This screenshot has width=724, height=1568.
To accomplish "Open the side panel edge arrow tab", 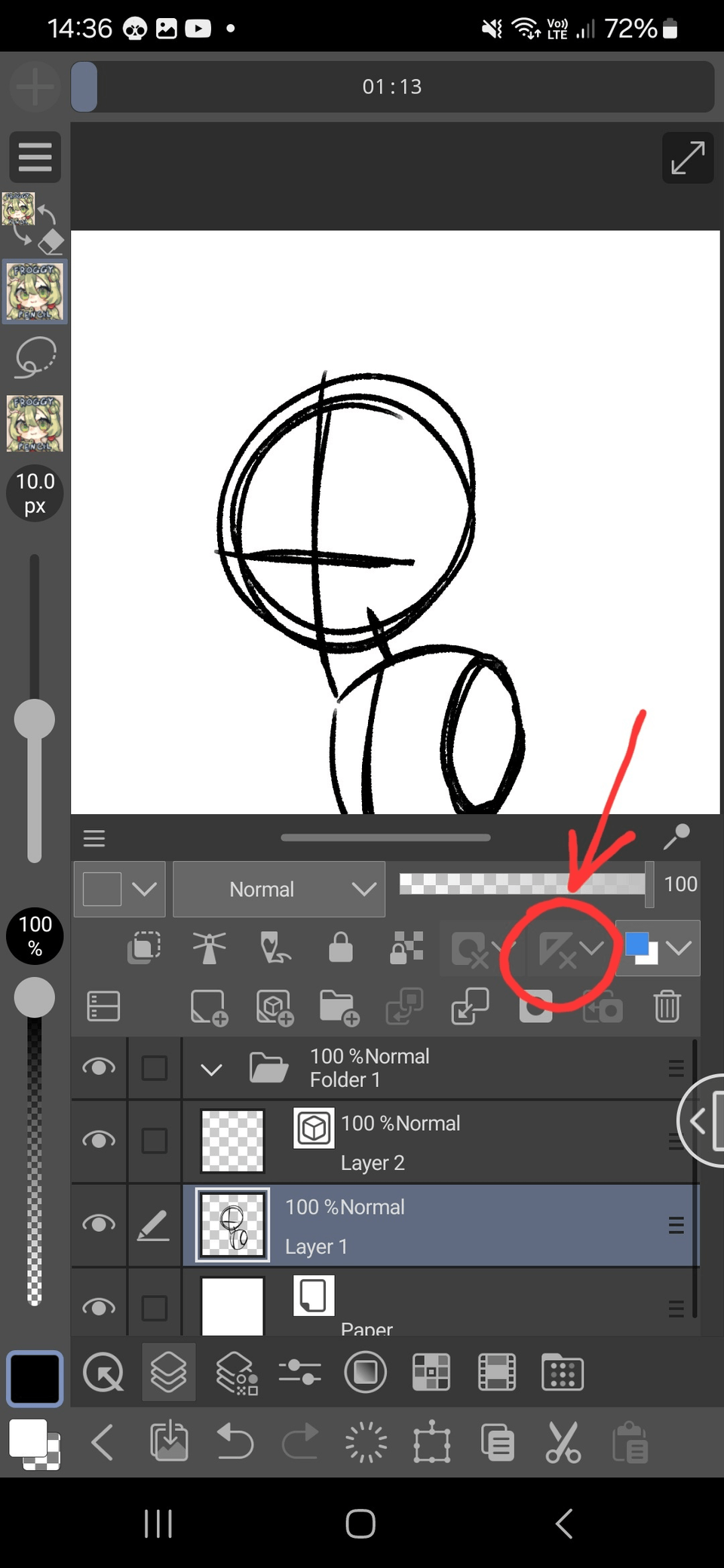I will 701,1119.
